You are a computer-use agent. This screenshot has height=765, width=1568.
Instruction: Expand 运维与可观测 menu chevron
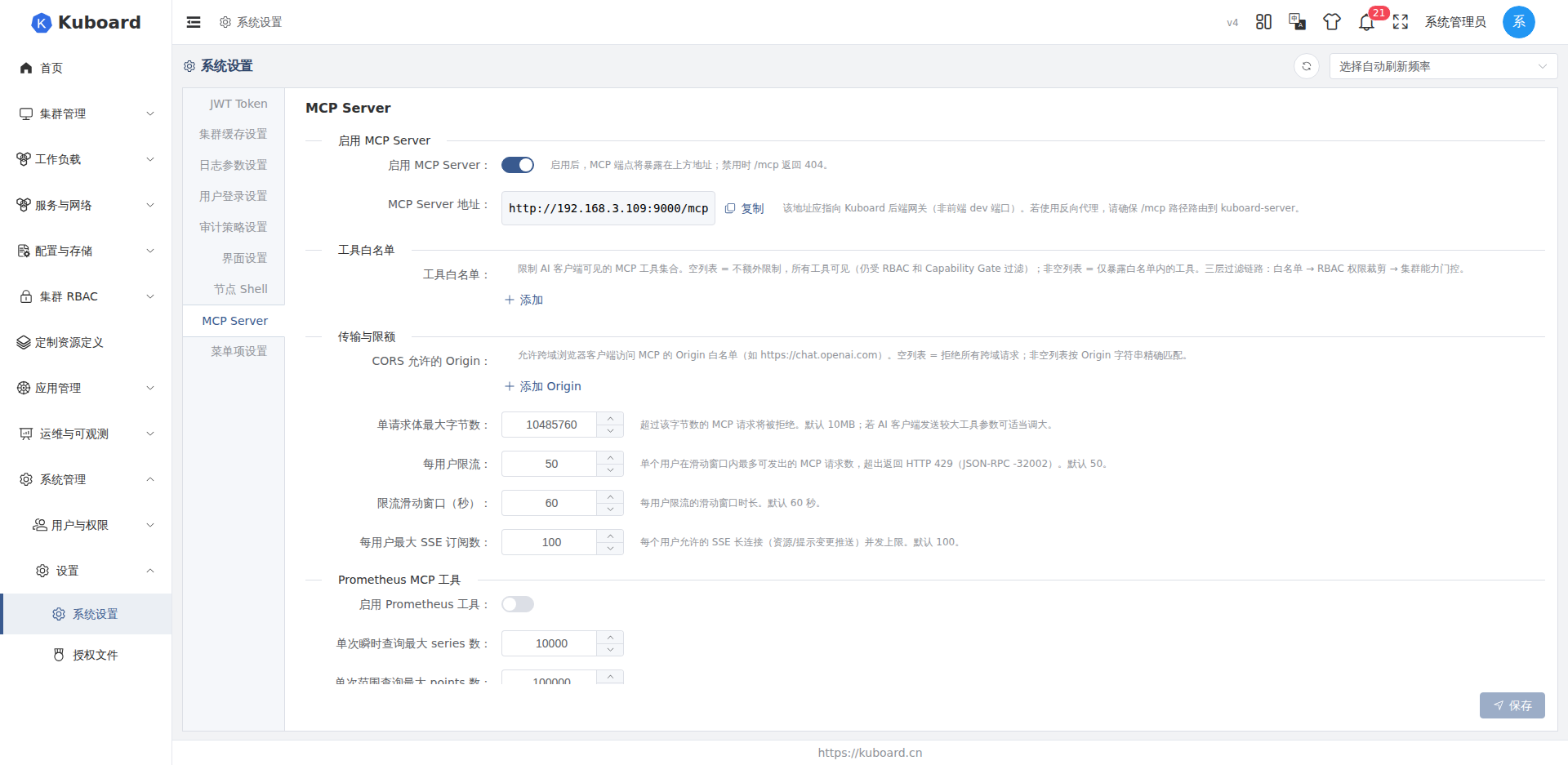[150, 434]
